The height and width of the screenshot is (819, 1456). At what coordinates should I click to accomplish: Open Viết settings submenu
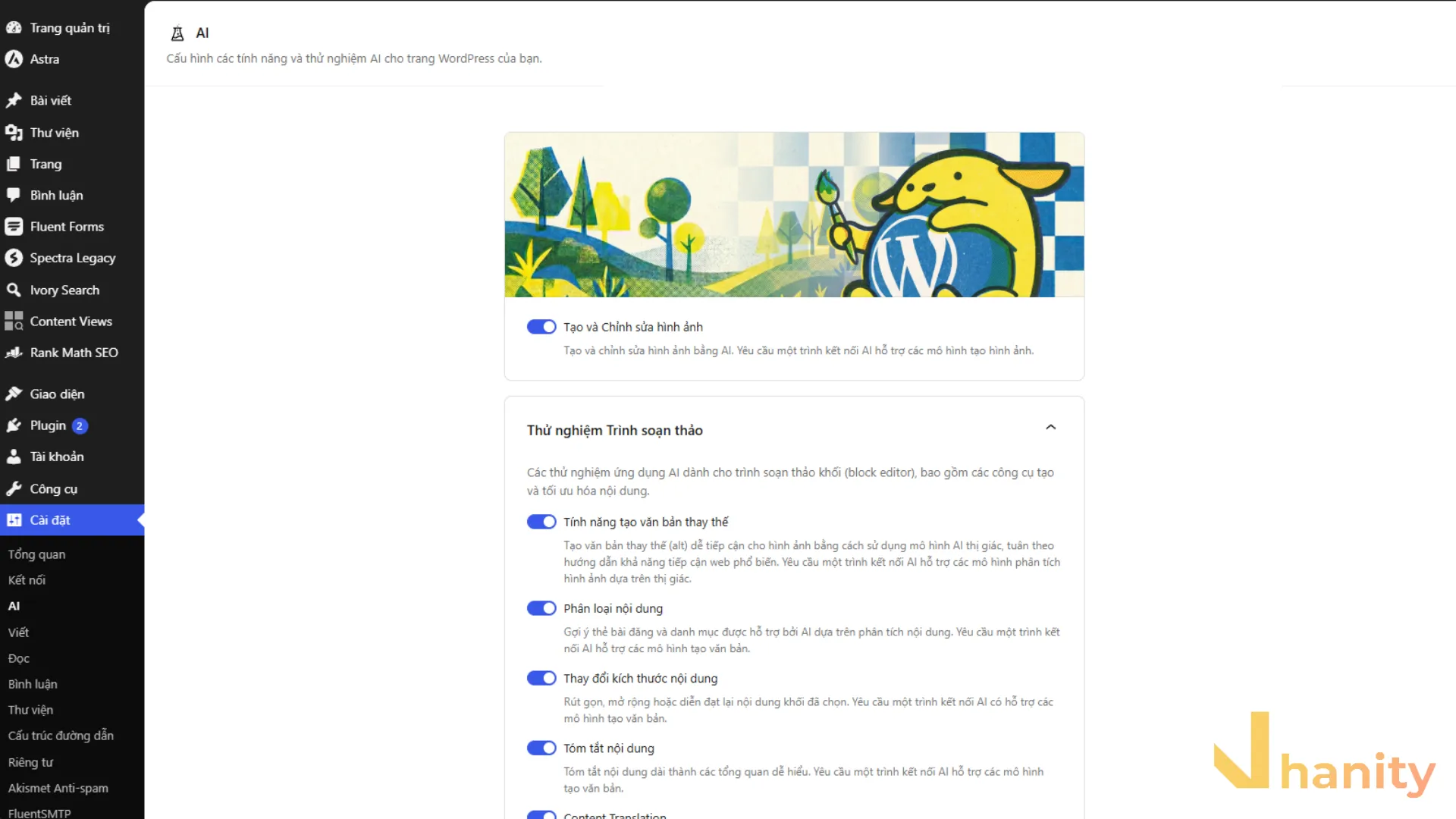point(18,632)
